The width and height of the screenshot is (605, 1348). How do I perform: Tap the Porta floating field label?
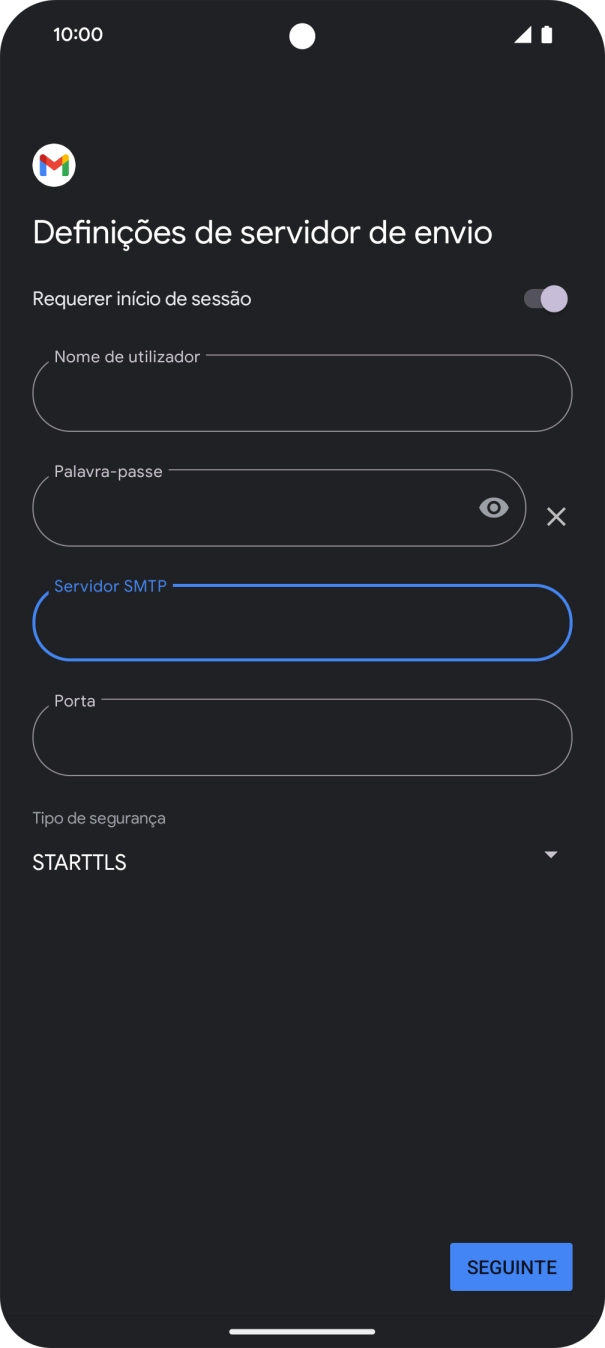(x=75, y=701)
